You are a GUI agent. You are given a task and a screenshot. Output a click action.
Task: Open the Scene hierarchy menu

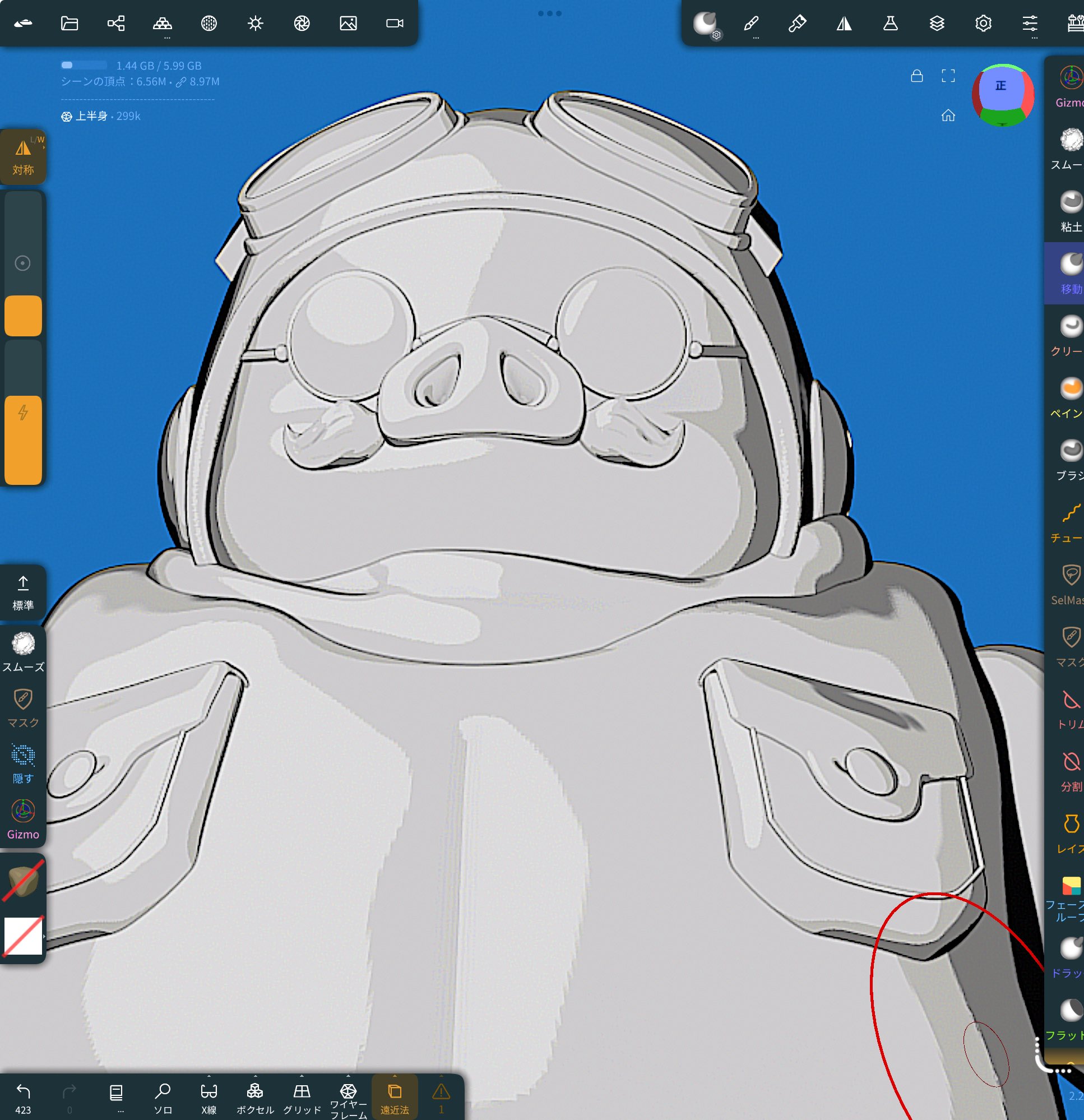(116, 24)
